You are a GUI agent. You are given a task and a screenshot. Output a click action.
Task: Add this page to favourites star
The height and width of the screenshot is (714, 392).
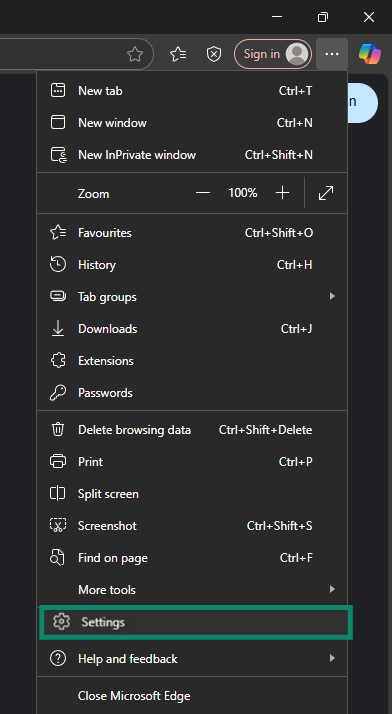point(135,54)
